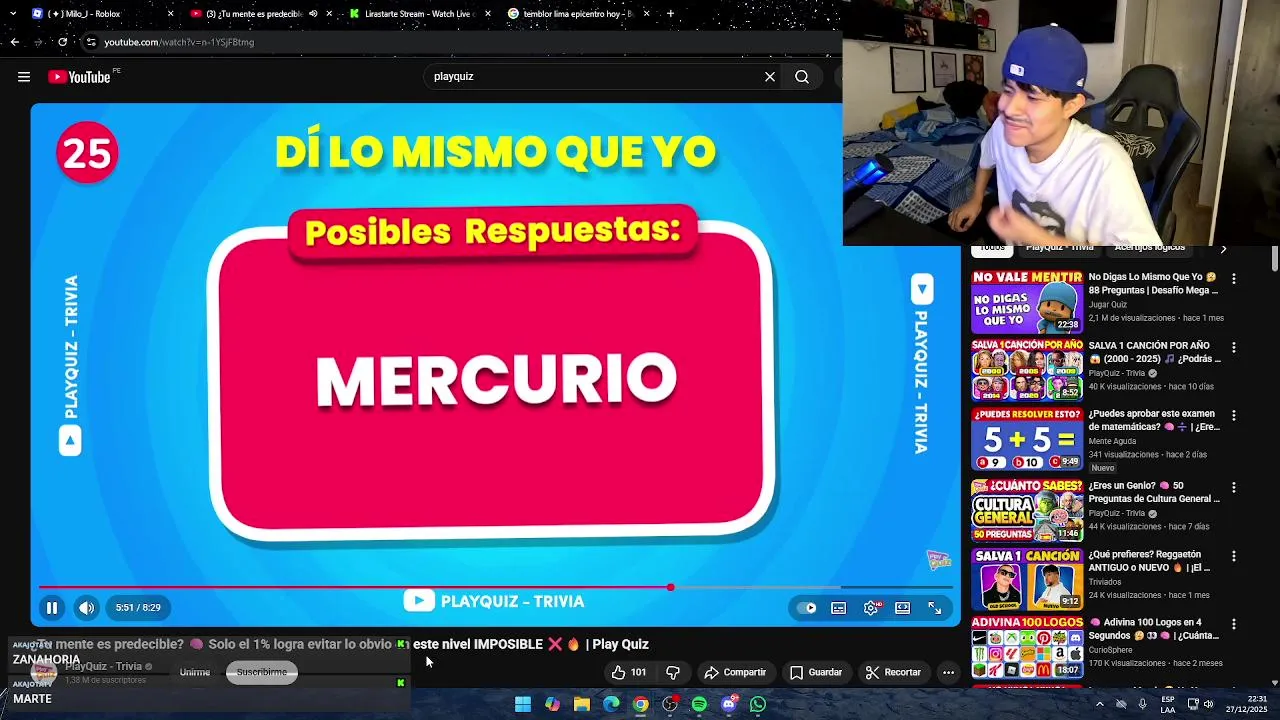This screenshot has width=1280, height=720.
Task: Go back in browser history
Action: tap(14, 42)
